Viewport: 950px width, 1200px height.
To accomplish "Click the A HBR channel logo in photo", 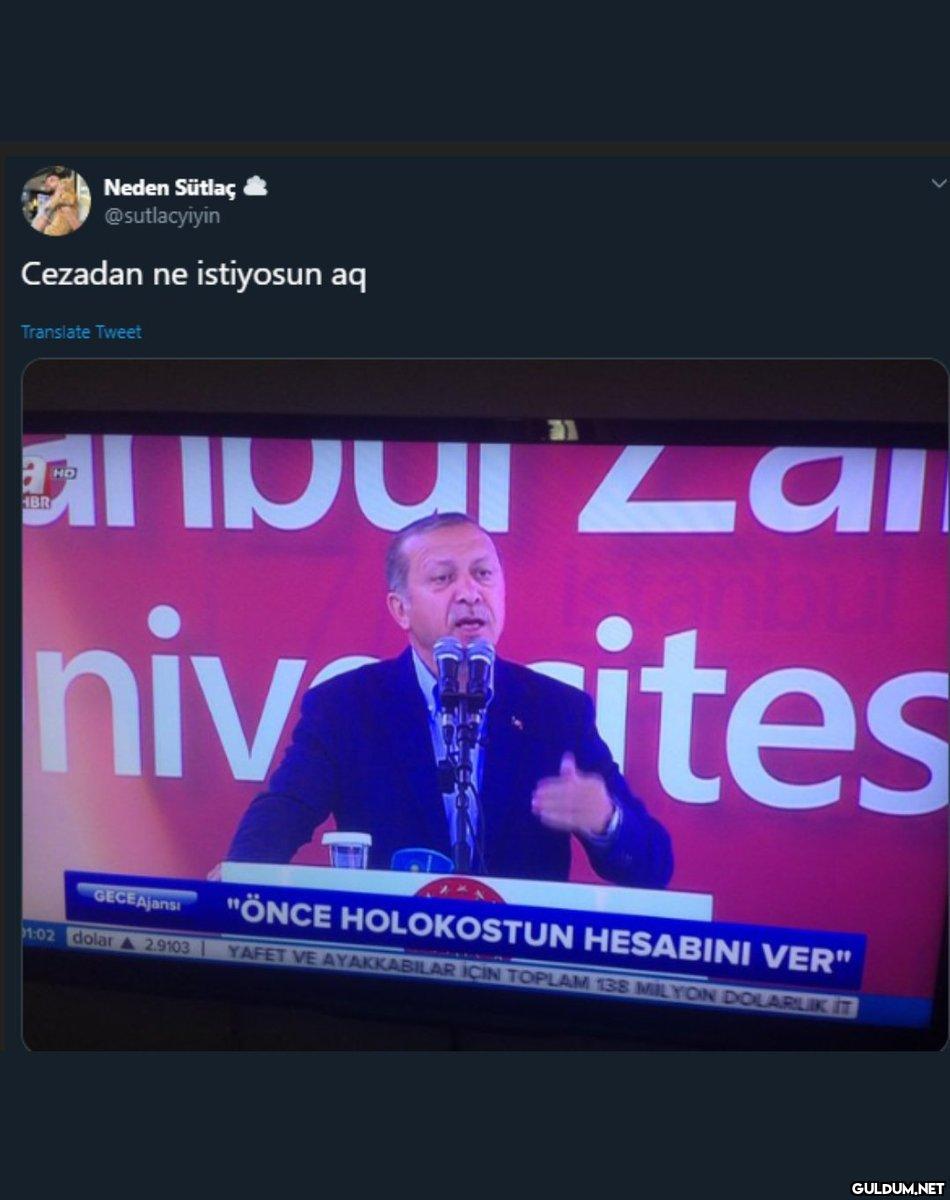I will pyautogui.click(x=49, y=480).
